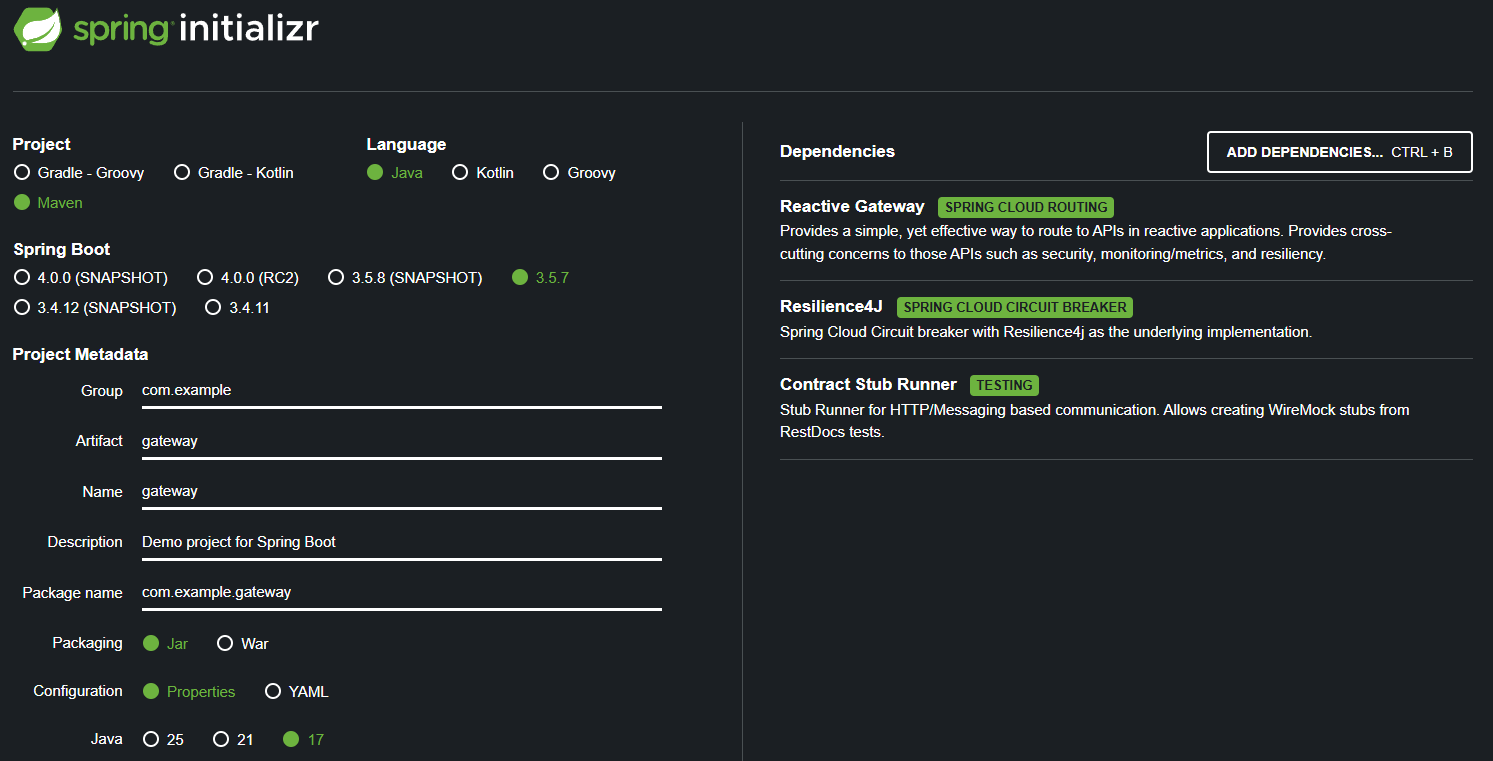Viewport: 1493px width, 761px height.
Task: Click the Contract Stub Runner description text
Action: (x=1095, y=421)
